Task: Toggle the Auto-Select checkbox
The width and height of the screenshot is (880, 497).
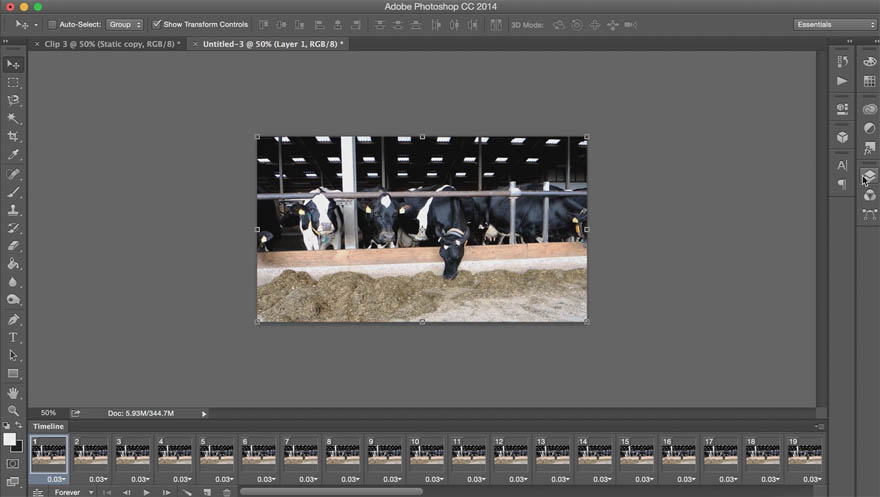Action: click(52, 24)
